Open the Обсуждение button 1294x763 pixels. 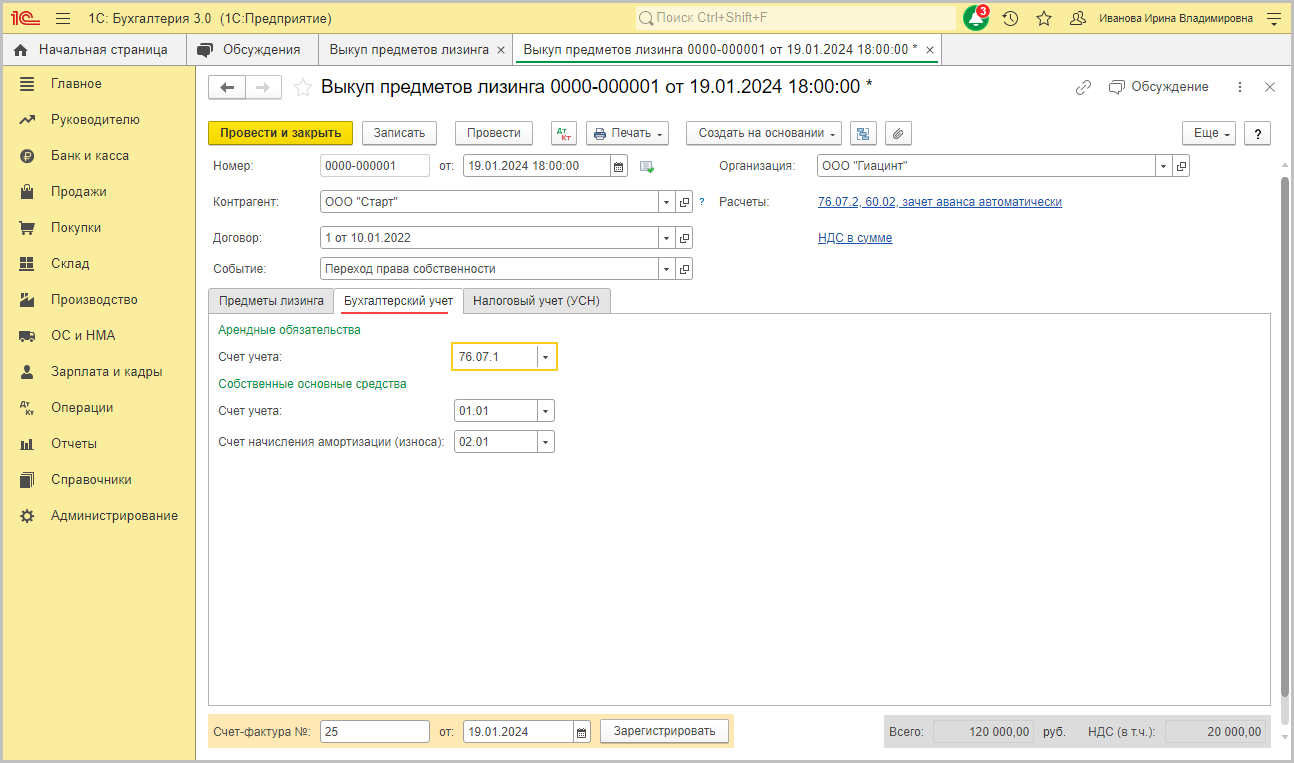[1159, 87]
